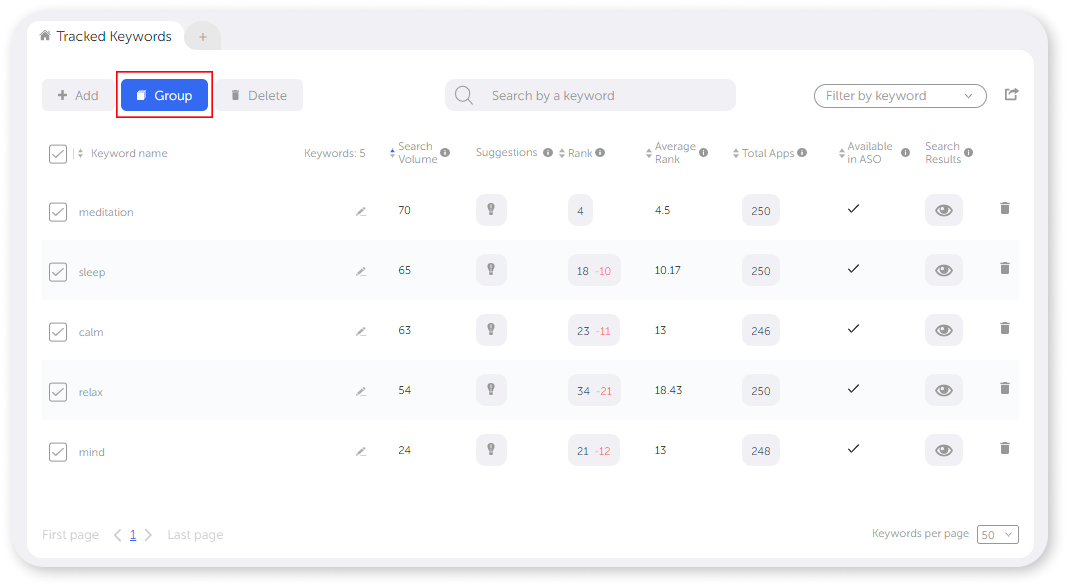Open the Filter by keyword dropdown

point(900,96)
